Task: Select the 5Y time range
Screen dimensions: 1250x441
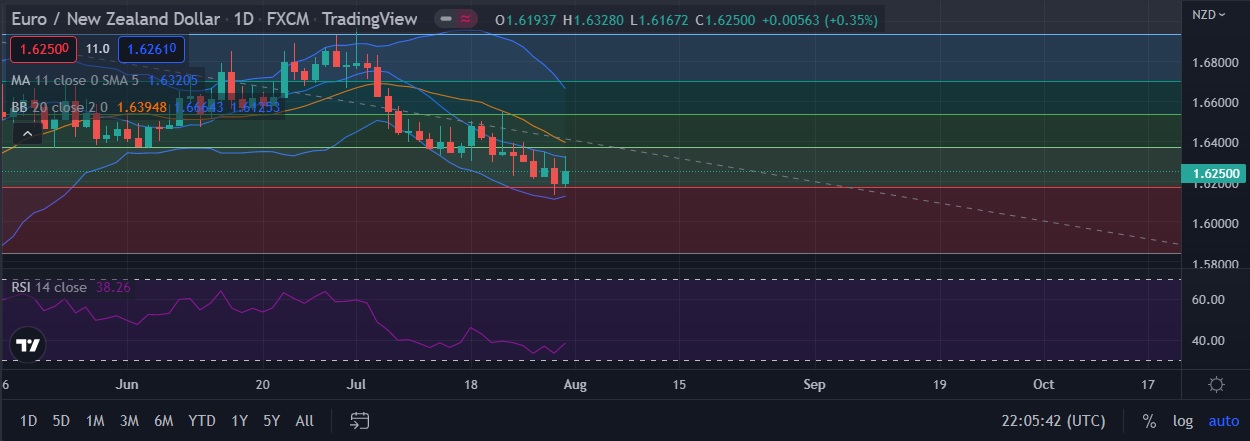Action: 271,421
